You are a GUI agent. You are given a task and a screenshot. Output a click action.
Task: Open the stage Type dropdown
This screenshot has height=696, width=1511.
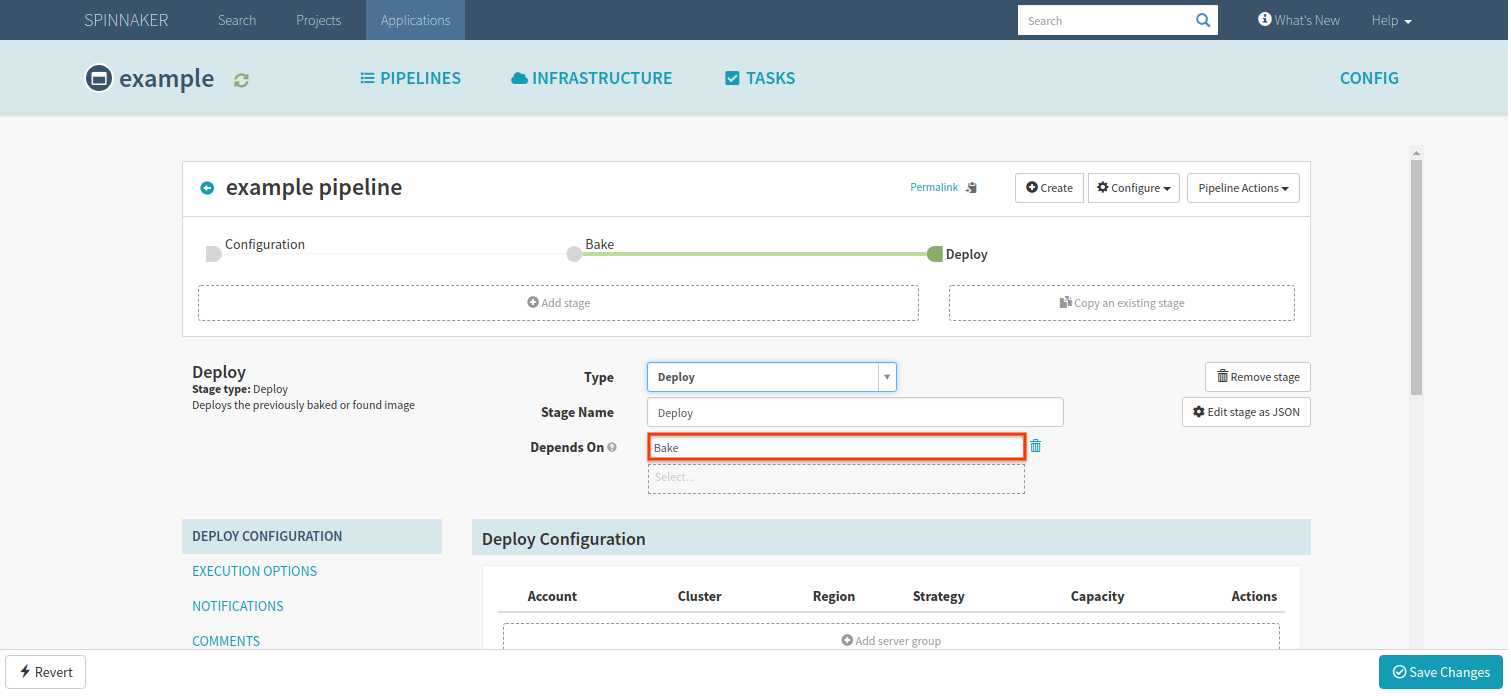(771, 377)
